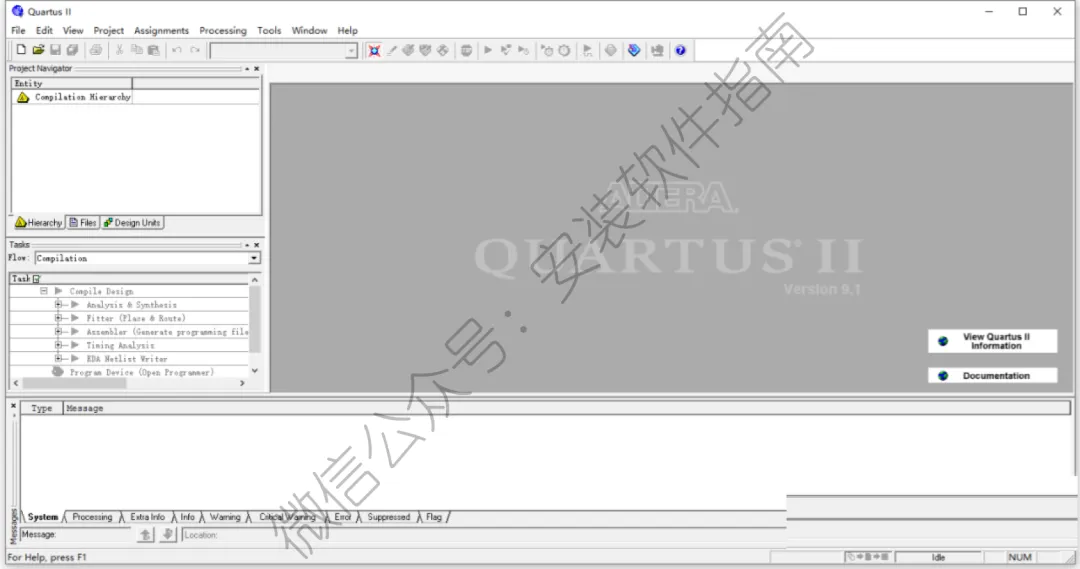
Task: Click the Copy toolbar icon
Action: point(136,50)
